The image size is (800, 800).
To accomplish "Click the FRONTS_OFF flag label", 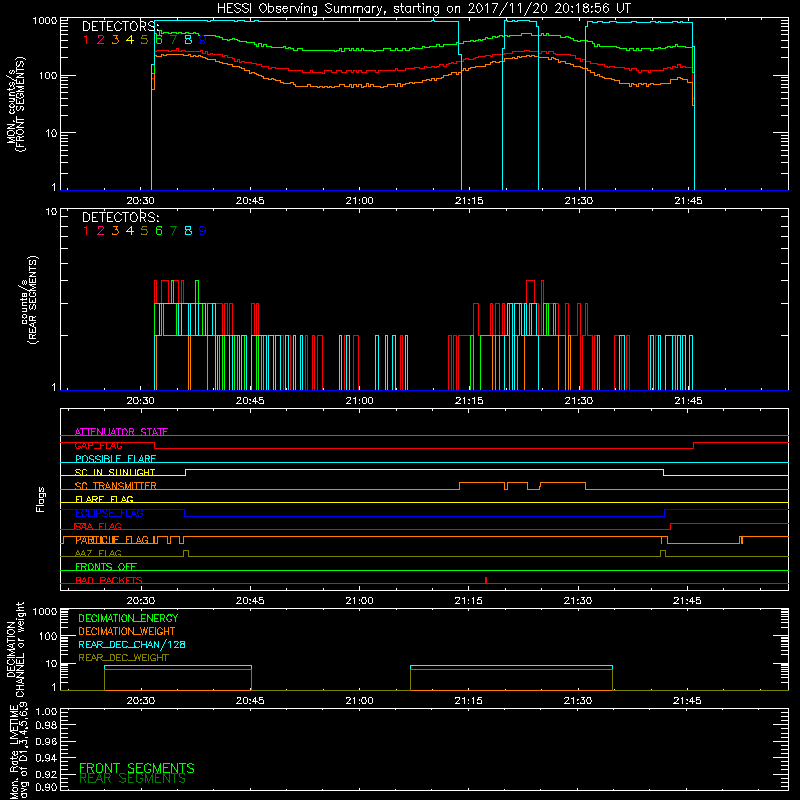I will coord(106,567).
